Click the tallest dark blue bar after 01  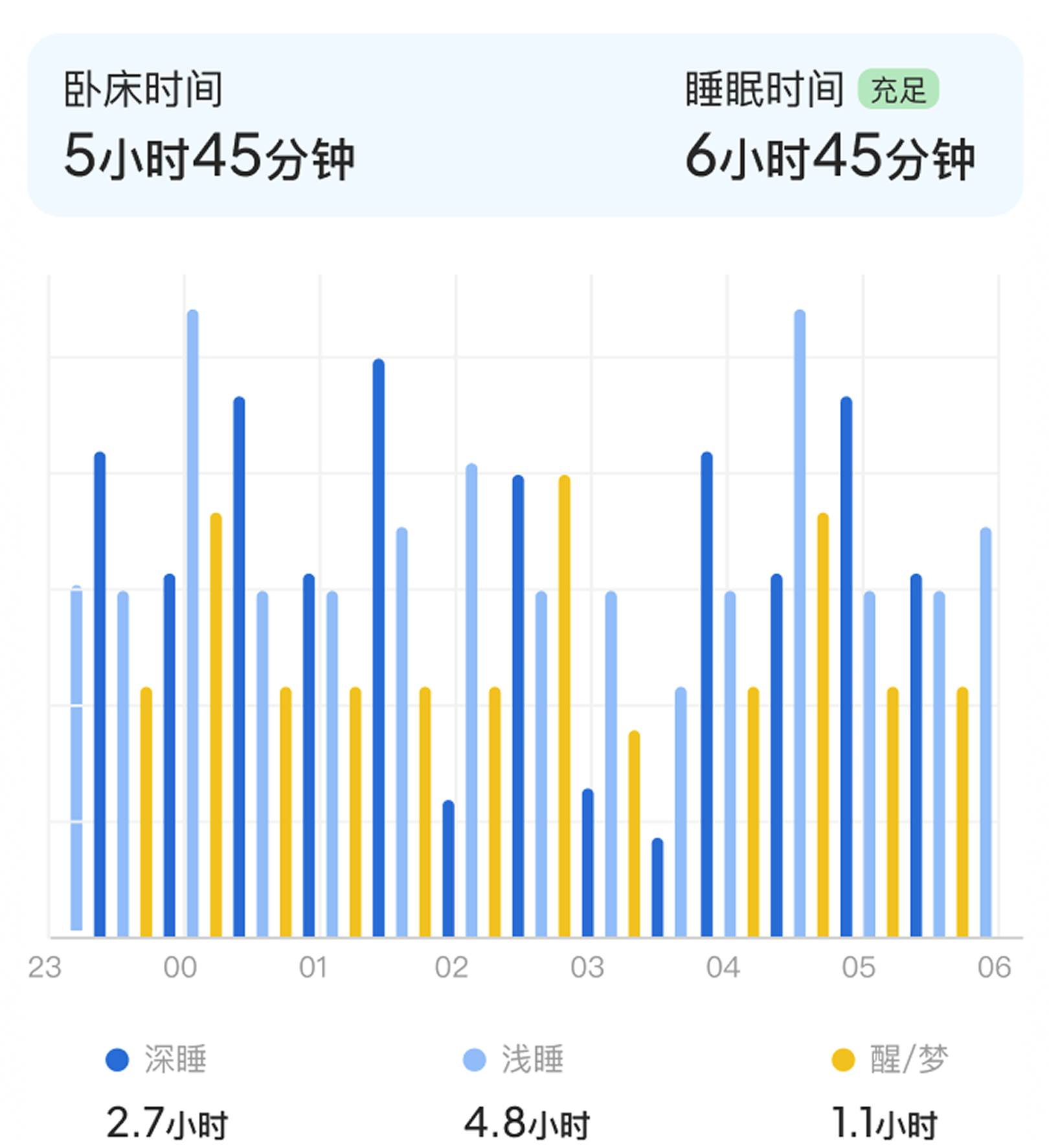tap(378, 647)
